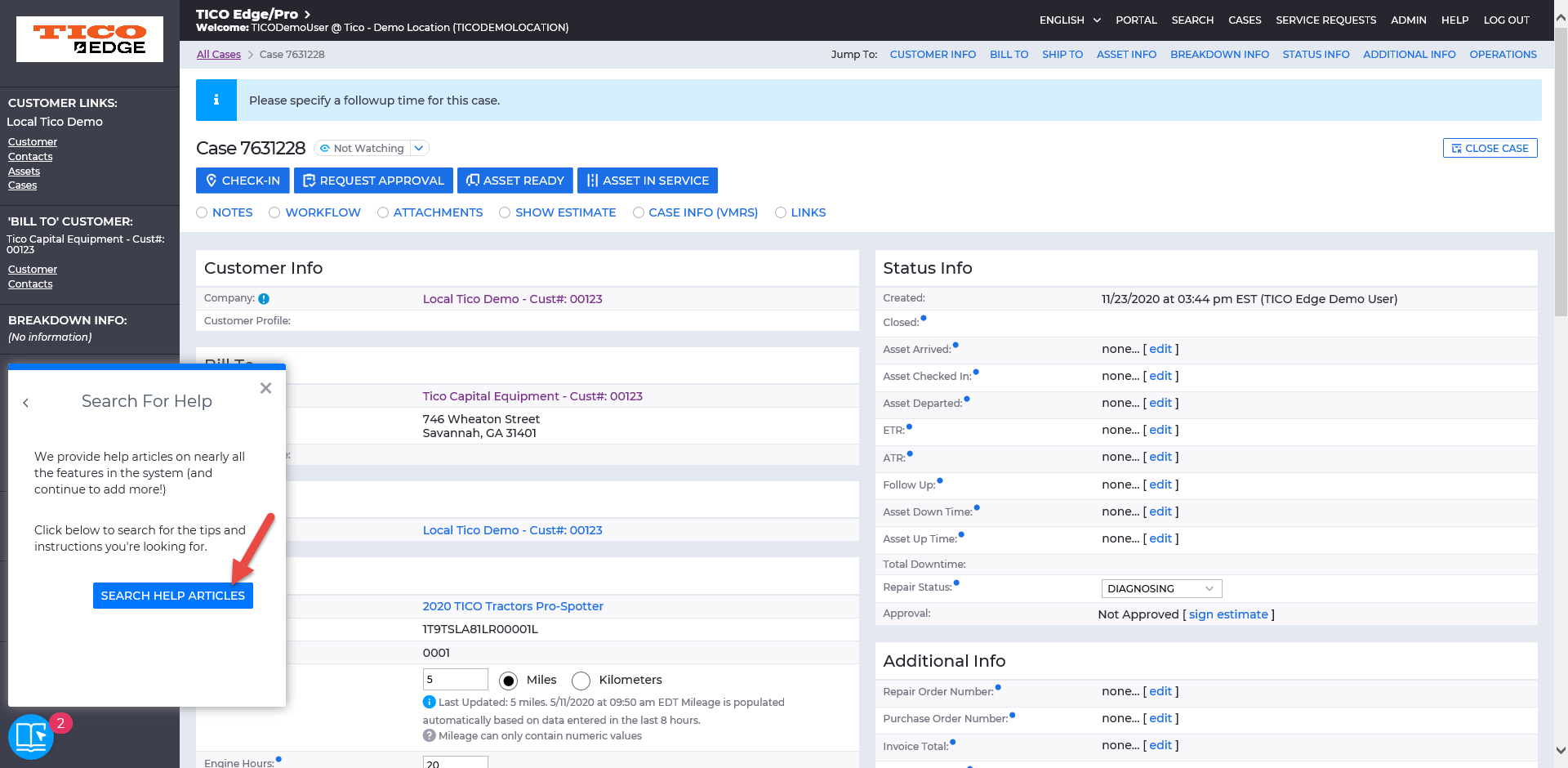The width and height of the screenshot is (1568, 768).
Task: Mark asset ready with Asset Ready button
Action: (x=514, y=181)
